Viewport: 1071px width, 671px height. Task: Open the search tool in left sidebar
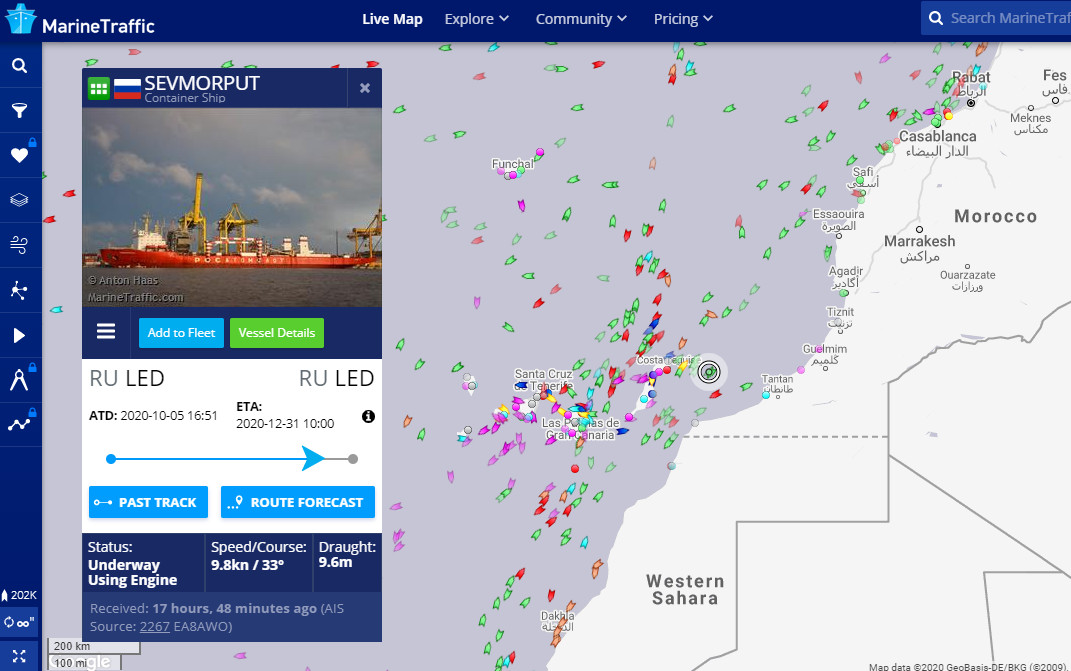coord(20,66)
